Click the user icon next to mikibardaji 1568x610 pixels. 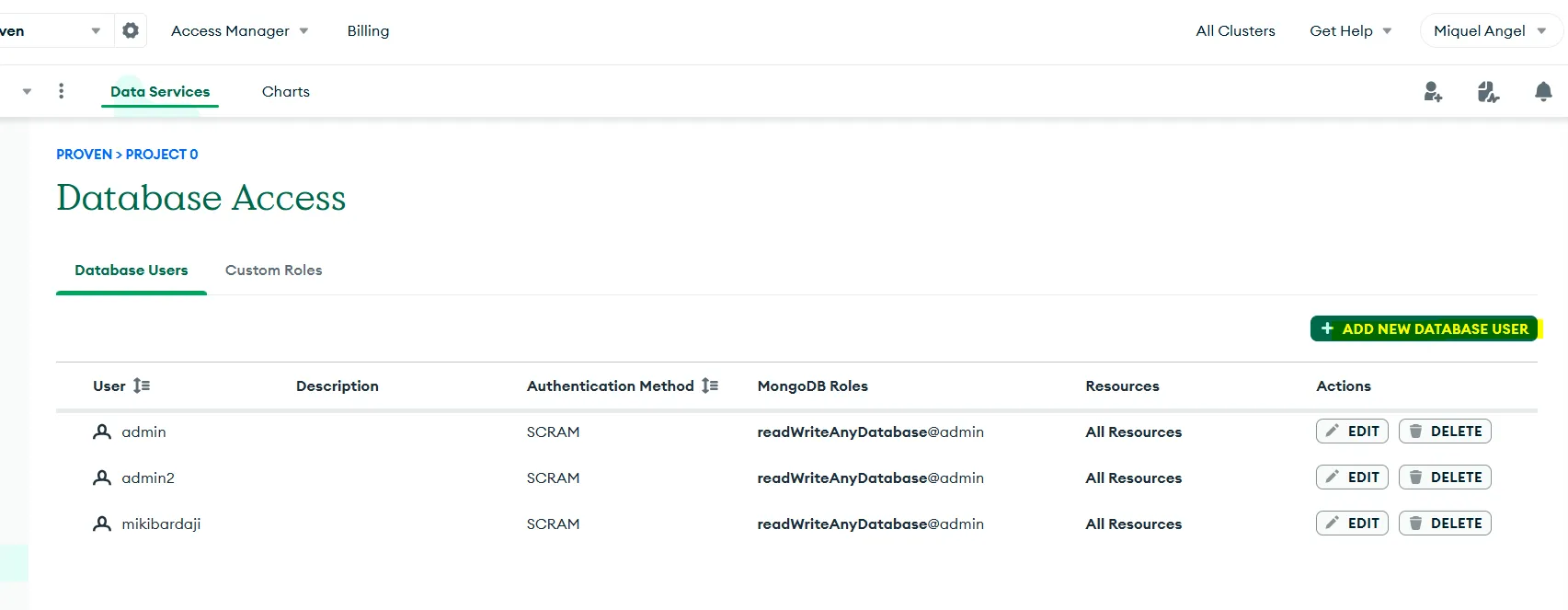pos(102,524)
